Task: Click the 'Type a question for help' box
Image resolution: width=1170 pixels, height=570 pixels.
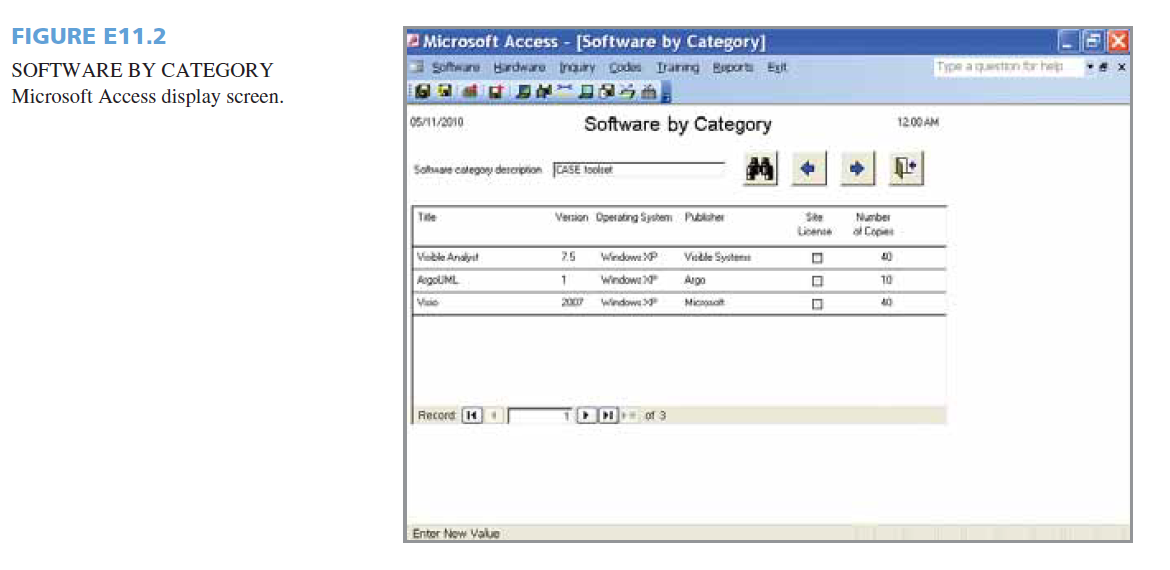Action: (1007, 67)
